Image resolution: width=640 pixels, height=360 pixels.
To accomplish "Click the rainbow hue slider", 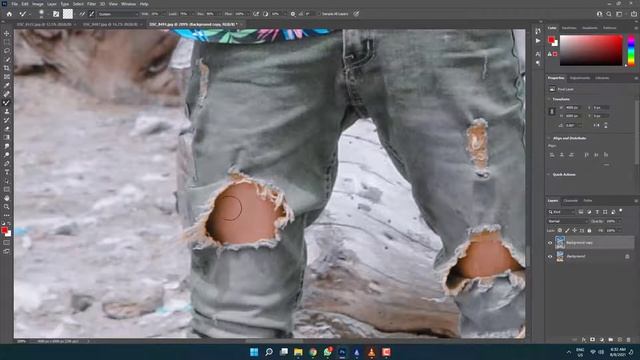I will coord(631,50).
